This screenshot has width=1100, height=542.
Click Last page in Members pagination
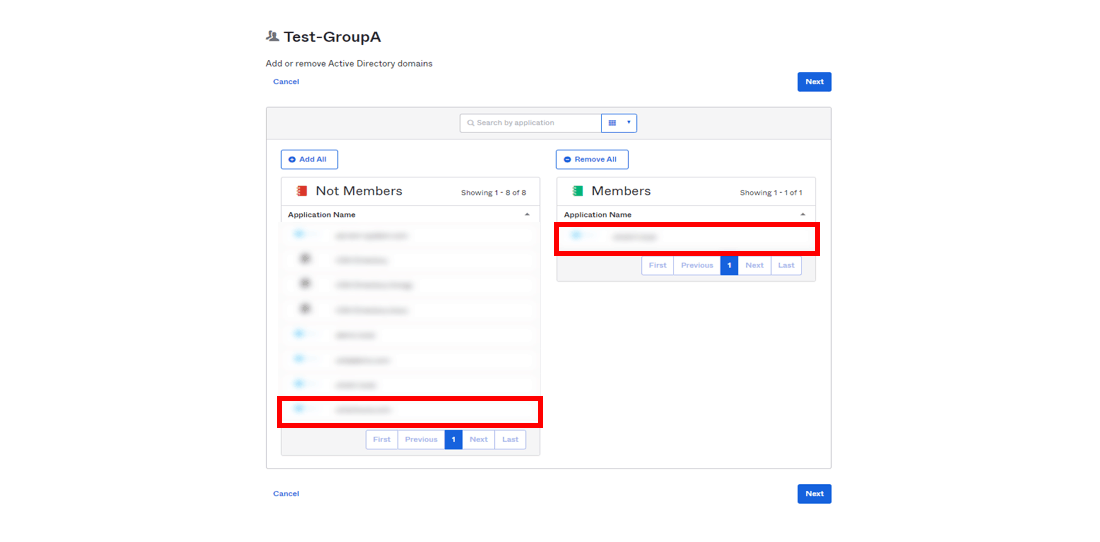(786, 266)
